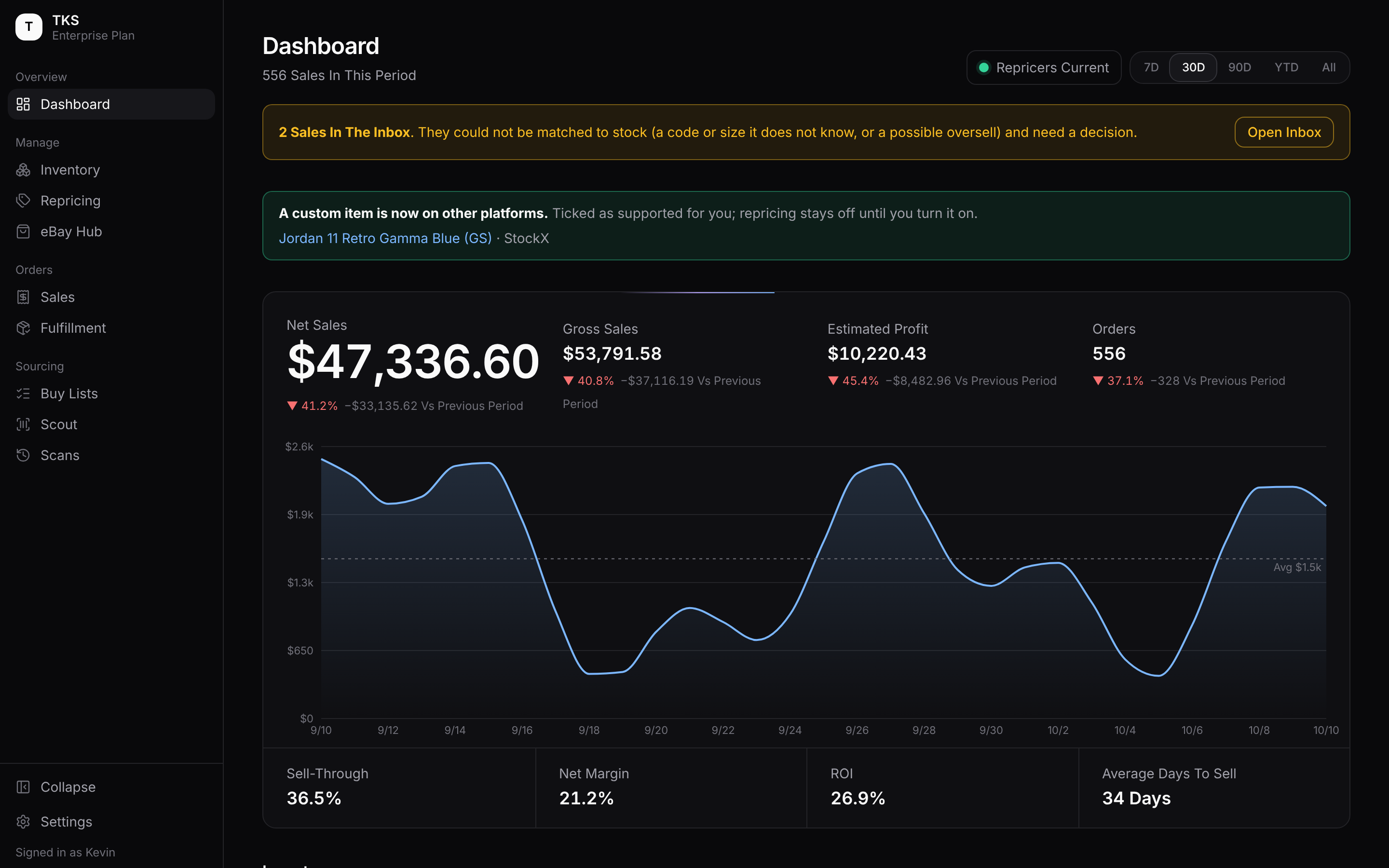Click the 9/26 date on chart axis
Screen dimensions: 1389x868
click(x=857, y=730)
